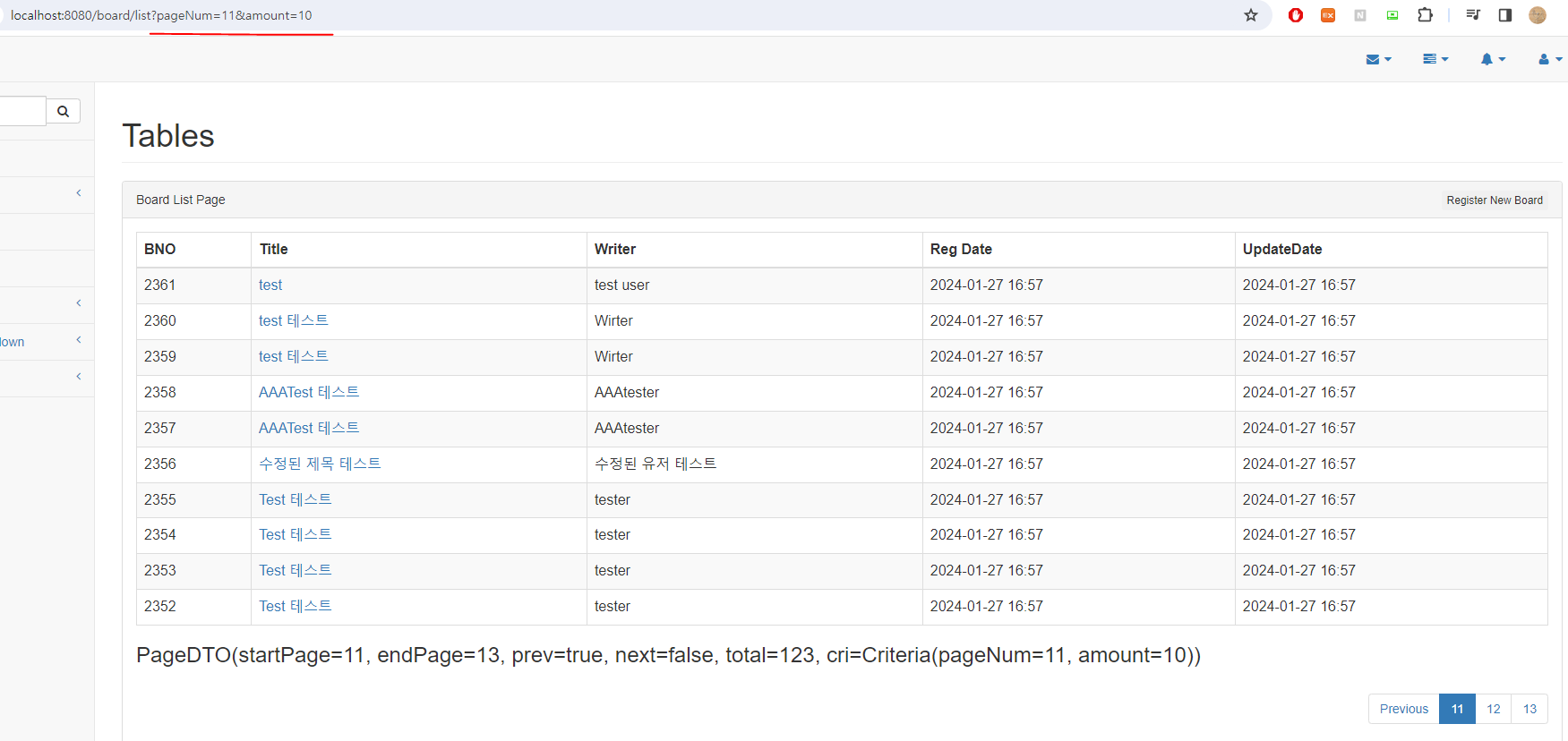Open the orange Ex browser extension
Screen dimensions: 1568x741
[1328, 15]
